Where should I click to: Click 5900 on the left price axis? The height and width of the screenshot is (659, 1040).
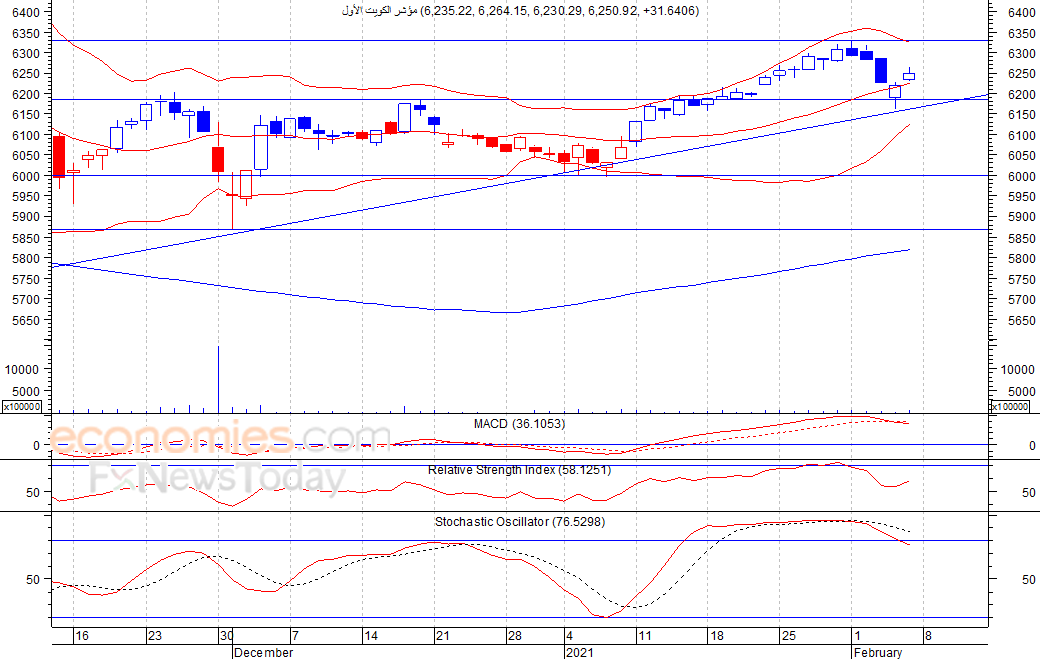click(26, 217)
